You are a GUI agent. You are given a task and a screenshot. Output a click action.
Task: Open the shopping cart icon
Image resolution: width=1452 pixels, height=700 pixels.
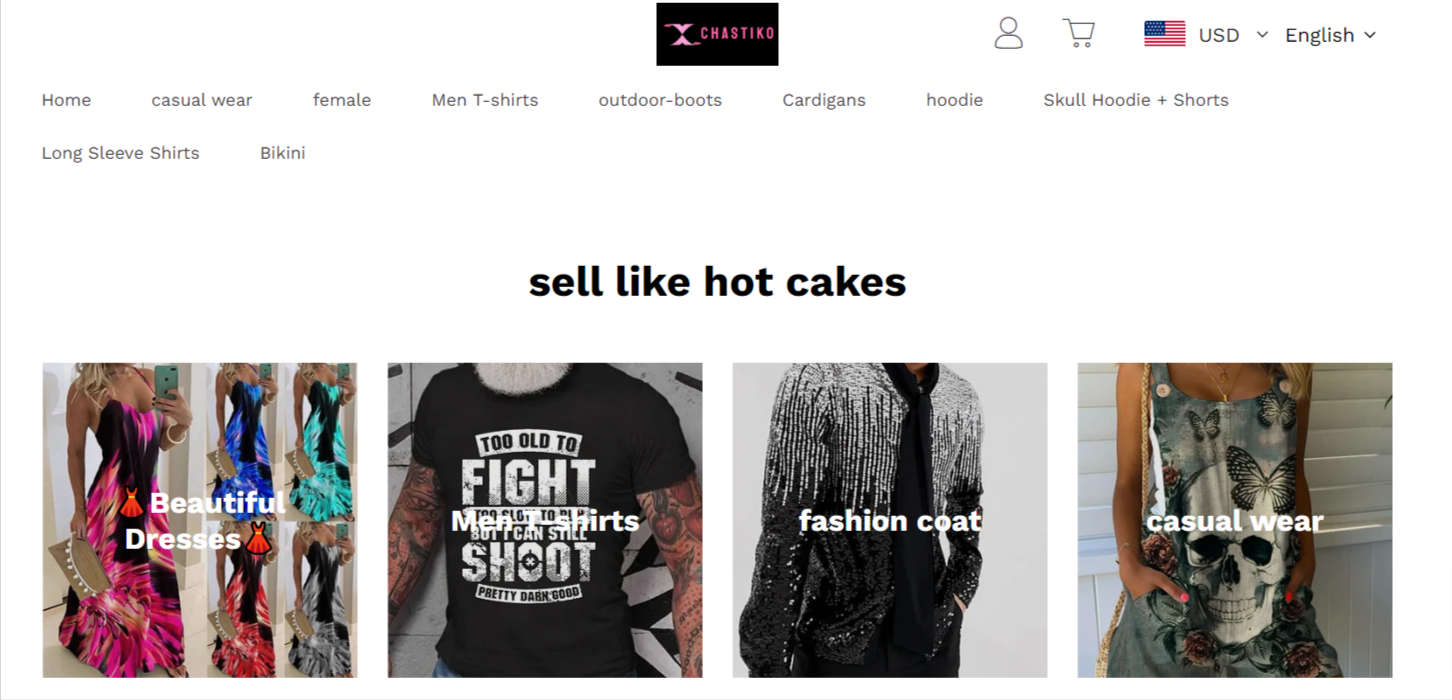(1078, 33)
